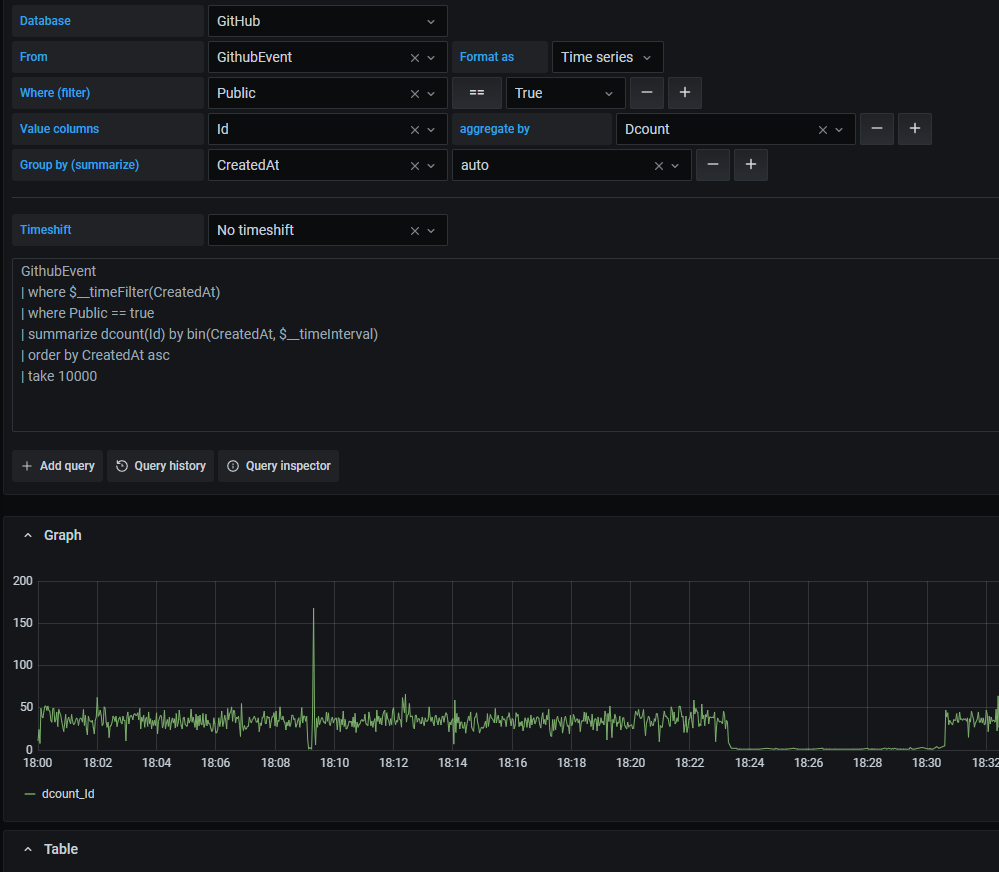This screenshot has width=999, height=872.
Task: Change the Format as Time series dropdown
Action: tap(606, 57)
